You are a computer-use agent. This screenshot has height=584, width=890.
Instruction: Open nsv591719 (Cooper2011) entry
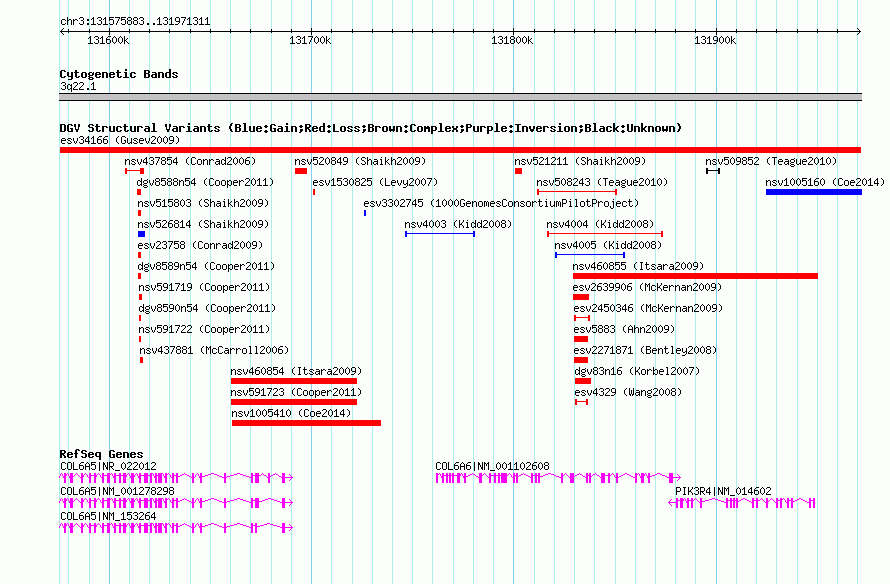tap(204, 287)
